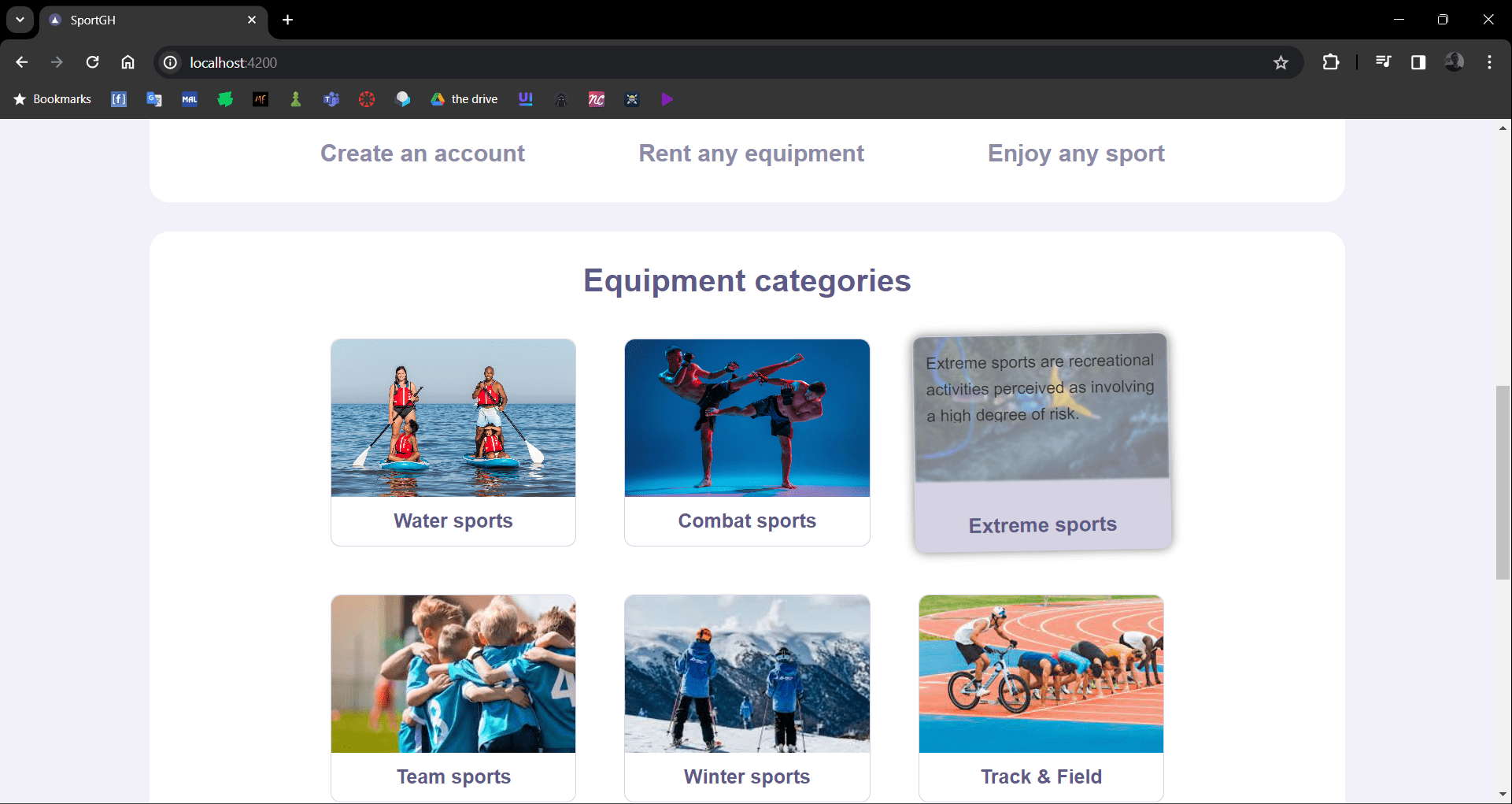Open the browser home page

click(128, 62)
